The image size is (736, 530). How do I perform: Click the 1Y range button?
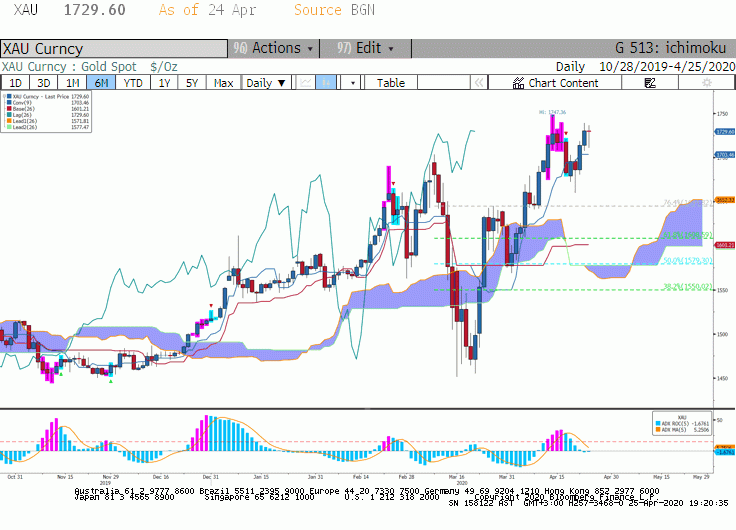(x=164, y=83)
